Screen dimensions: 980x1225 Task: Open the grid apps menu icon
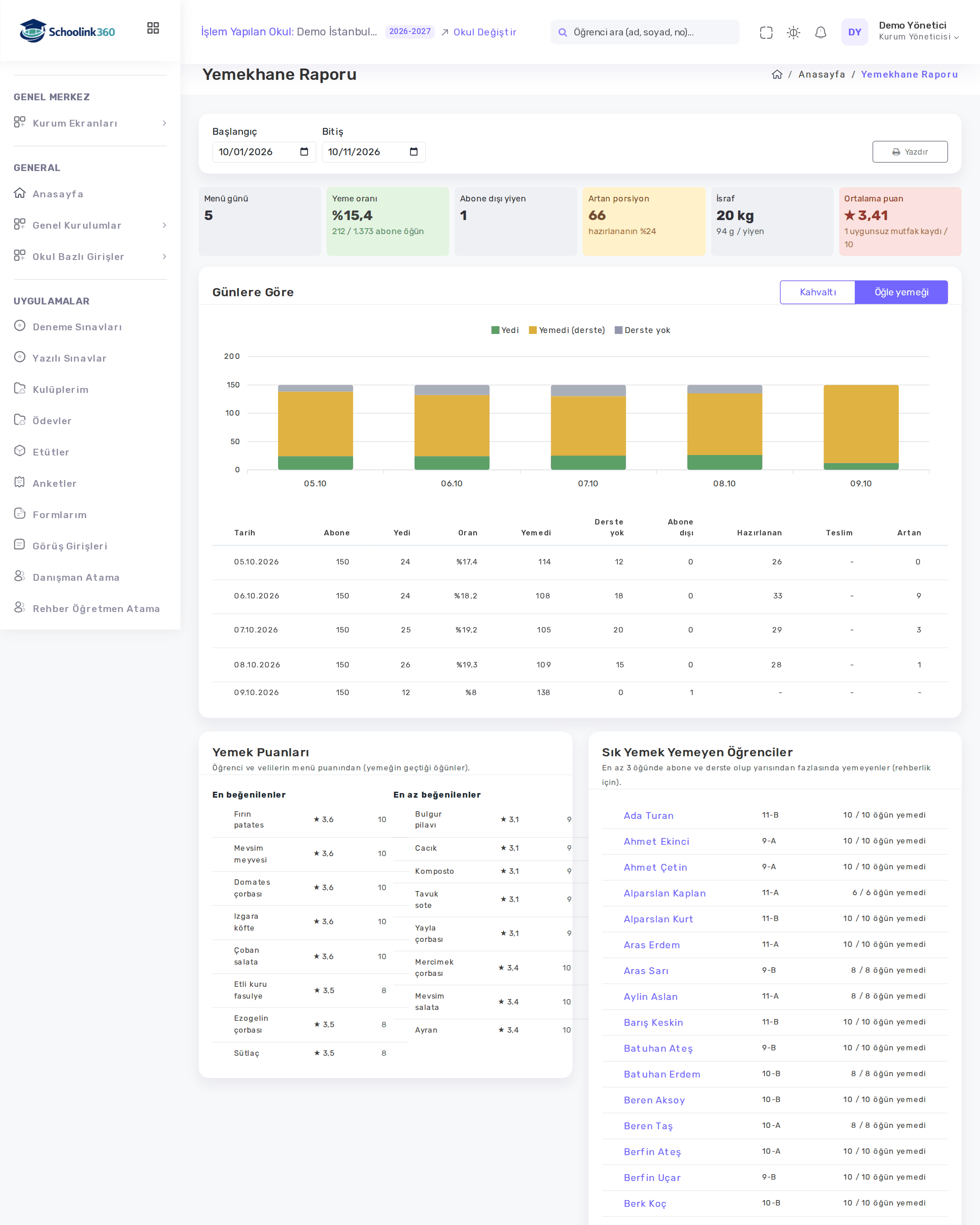click(x=153, y=28)
